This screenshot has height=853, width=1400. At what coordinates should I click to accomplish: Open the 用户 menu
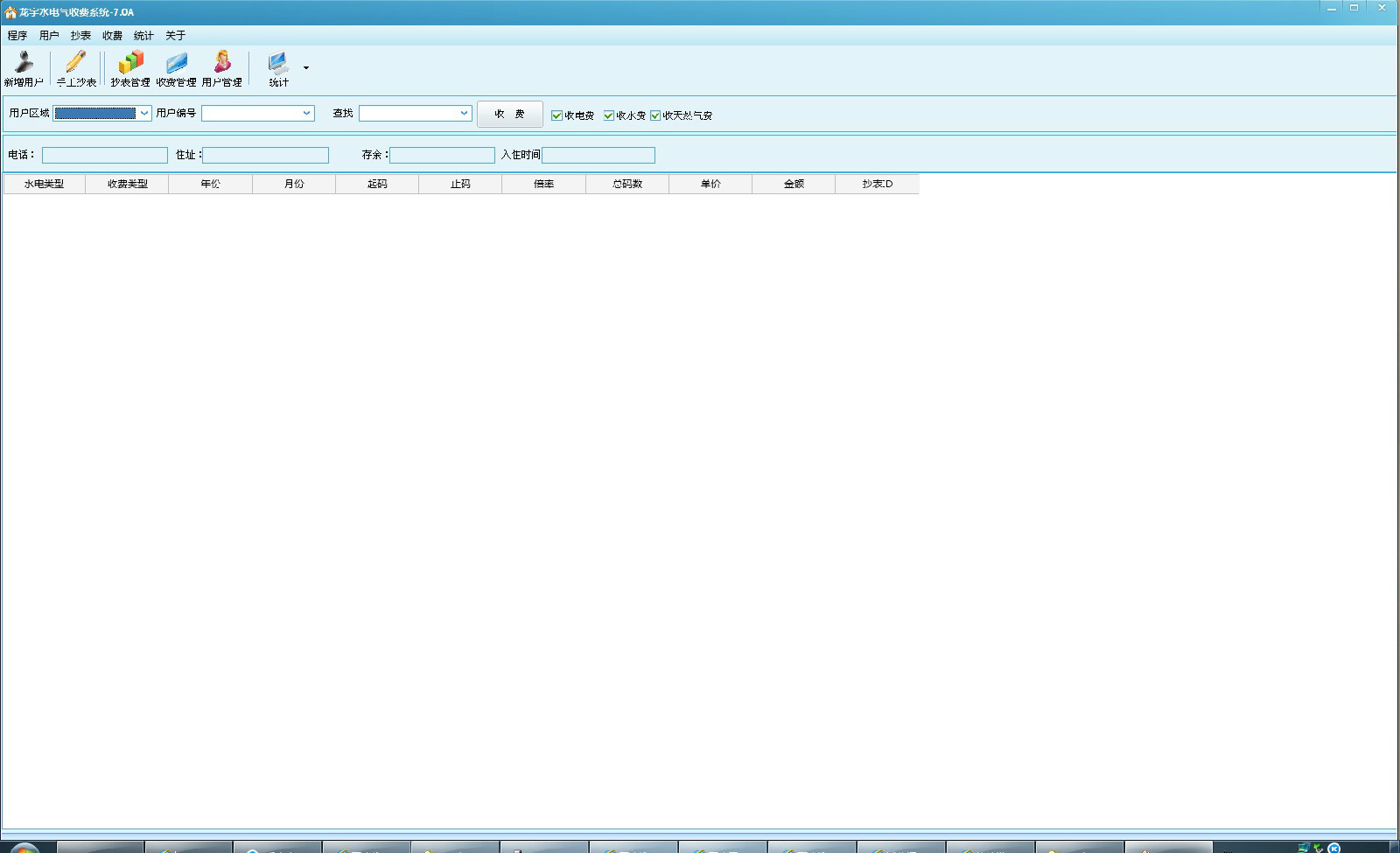click(x=49, y=36)
